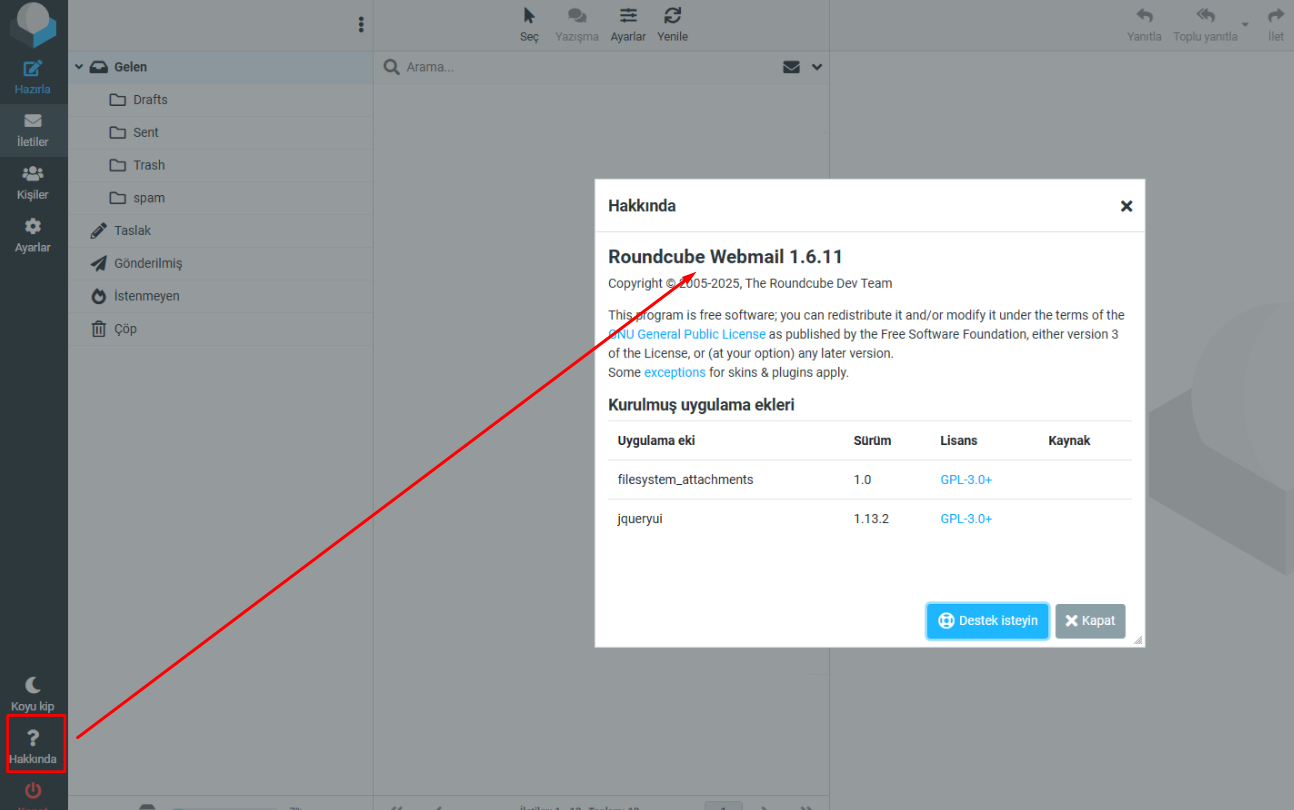Go to the Gönderilmiş folder
The width and height of the screenshot is (1294, 810).
(220, 264)
